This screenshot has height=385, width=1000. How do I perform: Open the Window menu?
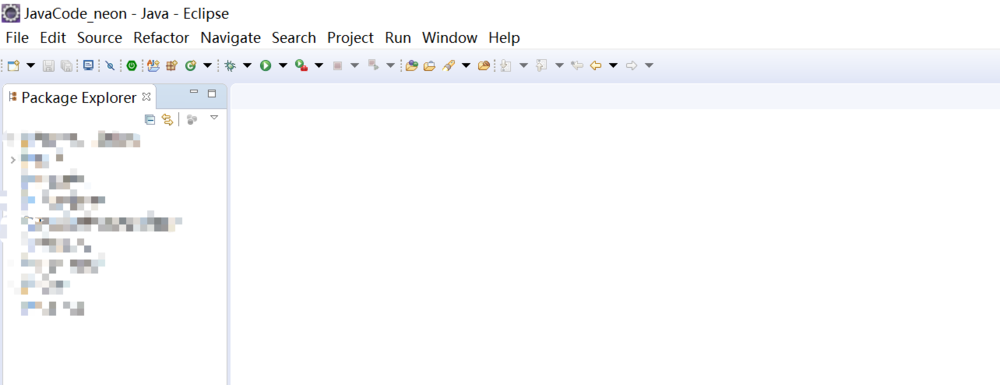point(450,38)
